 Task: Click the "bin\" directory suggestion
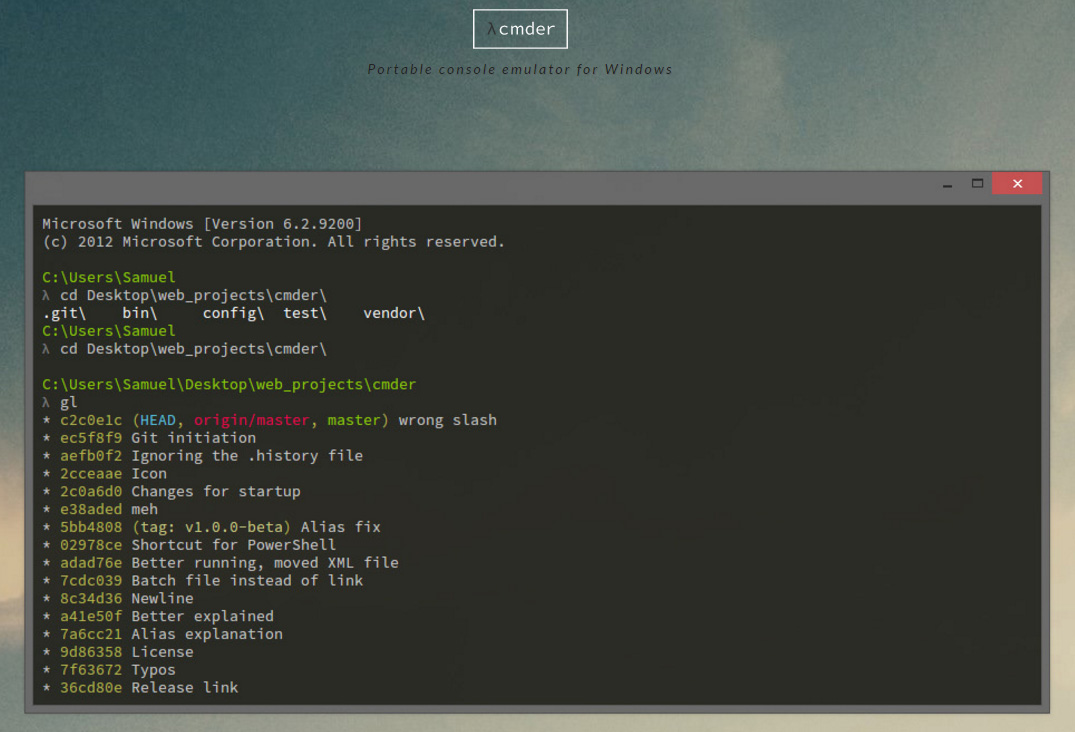pyautogui.click(x=140, y=313)
